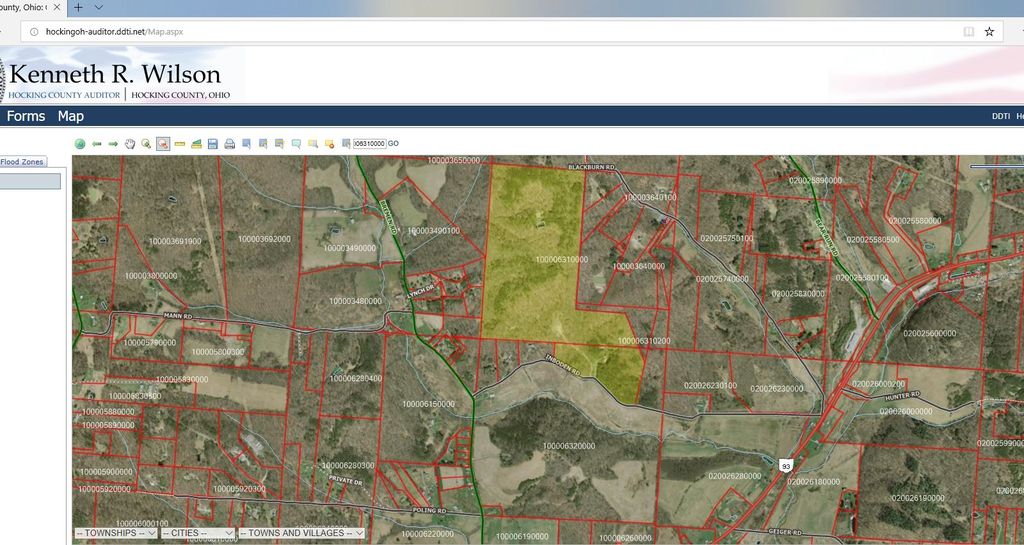Click the speech bubble annotation icon
The image size is (1024, 545).
[x=296, y=144]
